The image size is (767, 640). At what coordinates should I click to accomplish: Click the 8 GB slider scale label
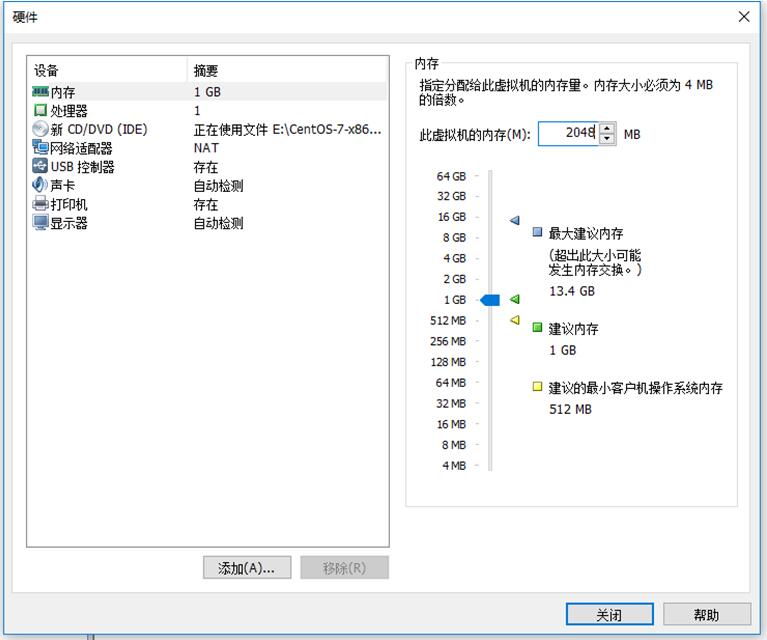point(454,238)
